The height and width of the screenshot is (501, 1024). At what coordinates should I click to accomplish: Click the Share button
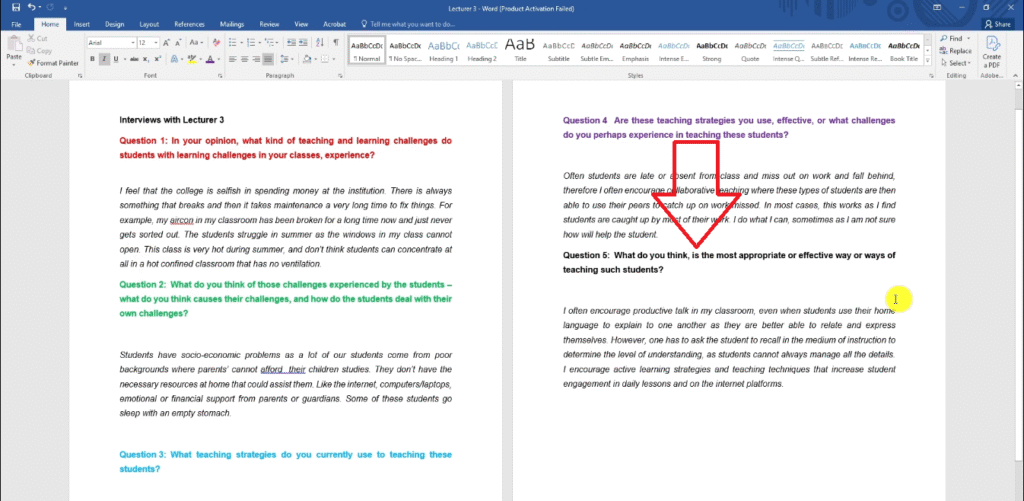[996, 23]
